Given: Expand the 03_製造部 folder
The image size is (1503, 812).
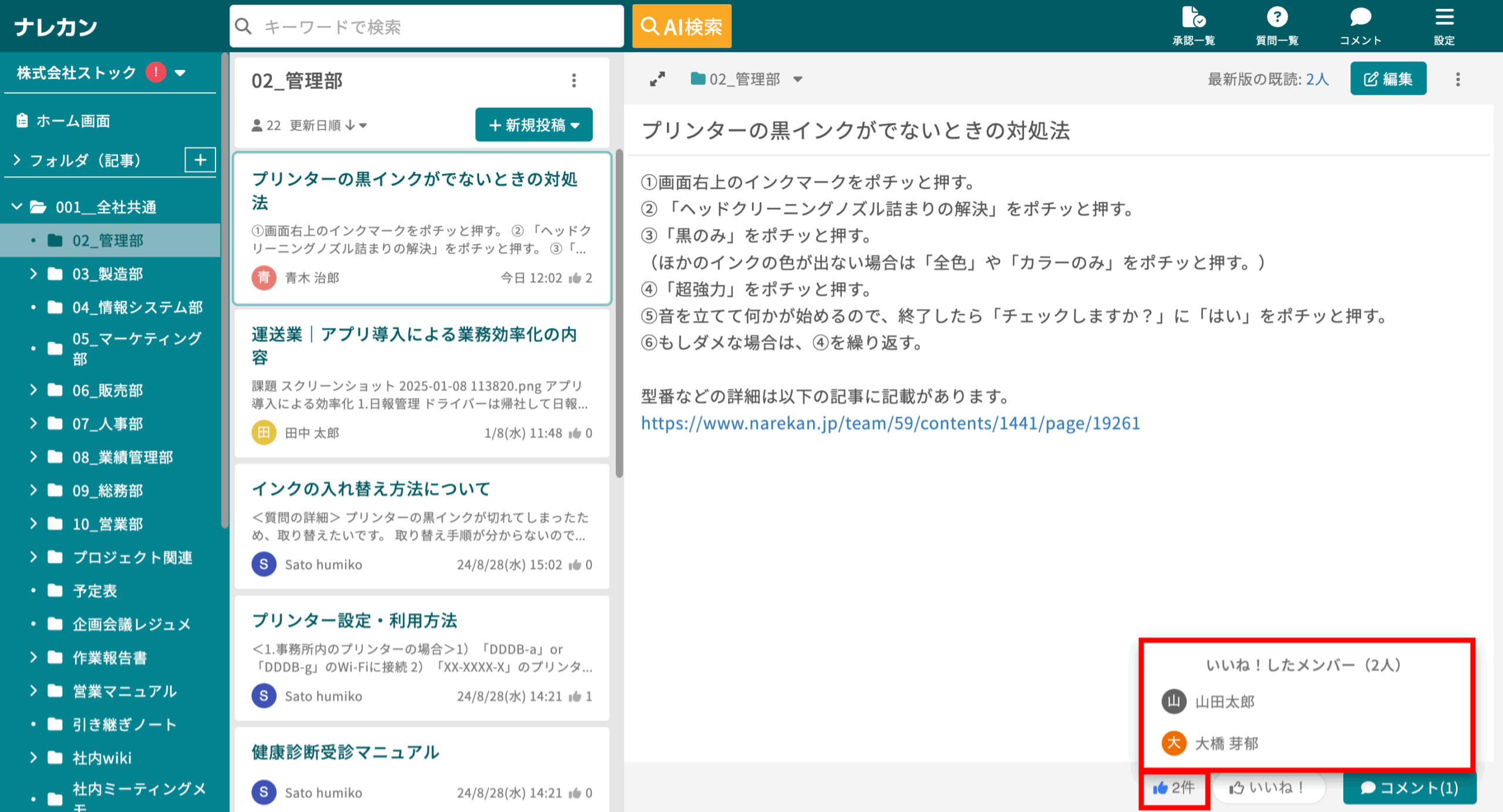Looking at the screenshot, I should (x=33, y=274).
